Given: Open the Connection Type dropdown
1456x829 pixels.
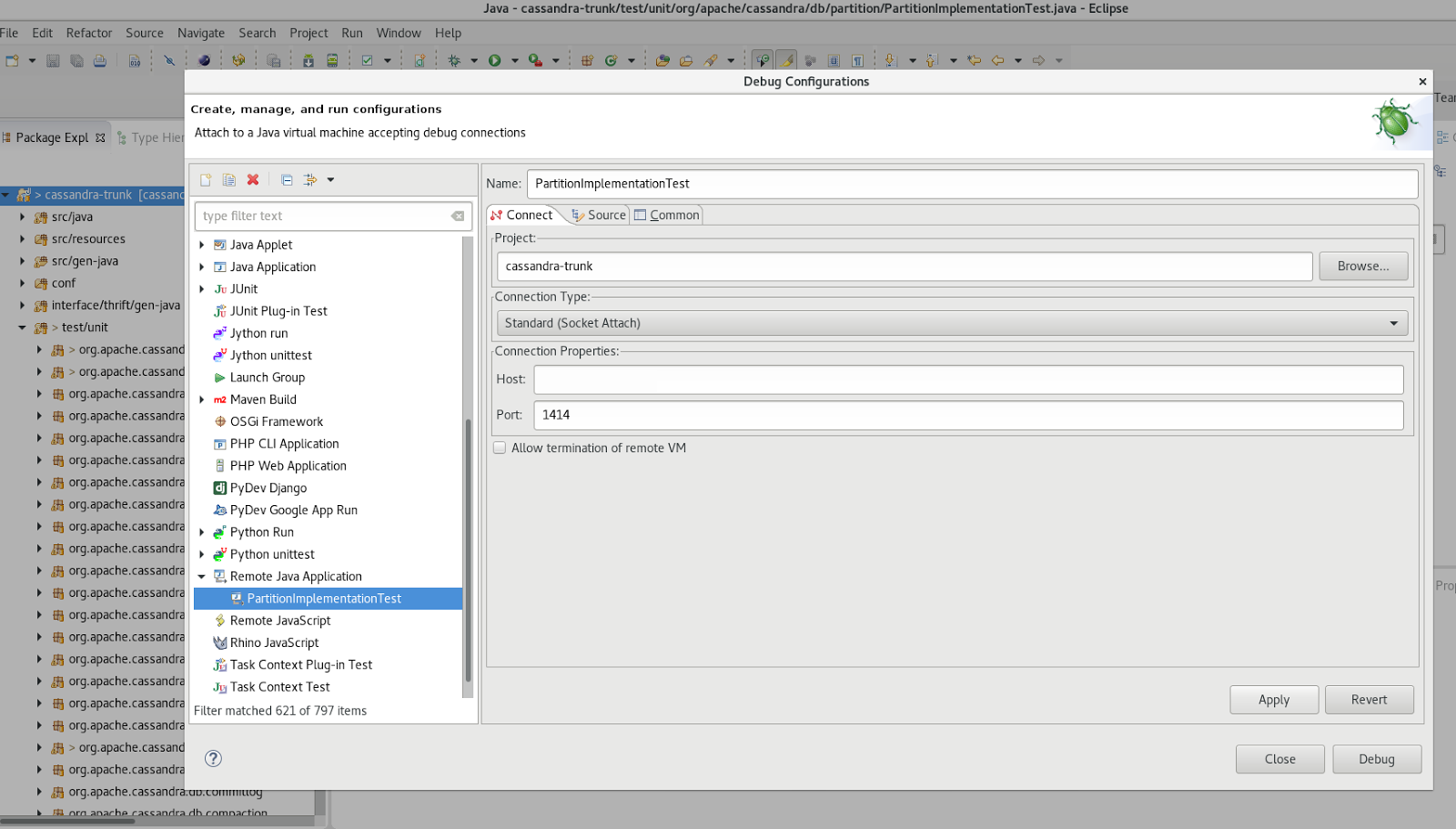Looking at the screenshot, I should 1393,322.
